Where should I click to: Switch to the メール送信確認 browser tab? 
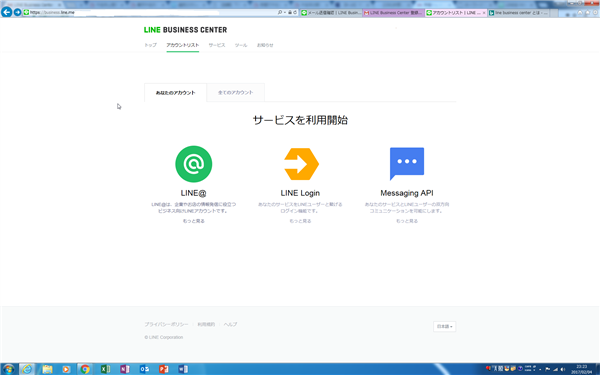[x=331, y=13]
